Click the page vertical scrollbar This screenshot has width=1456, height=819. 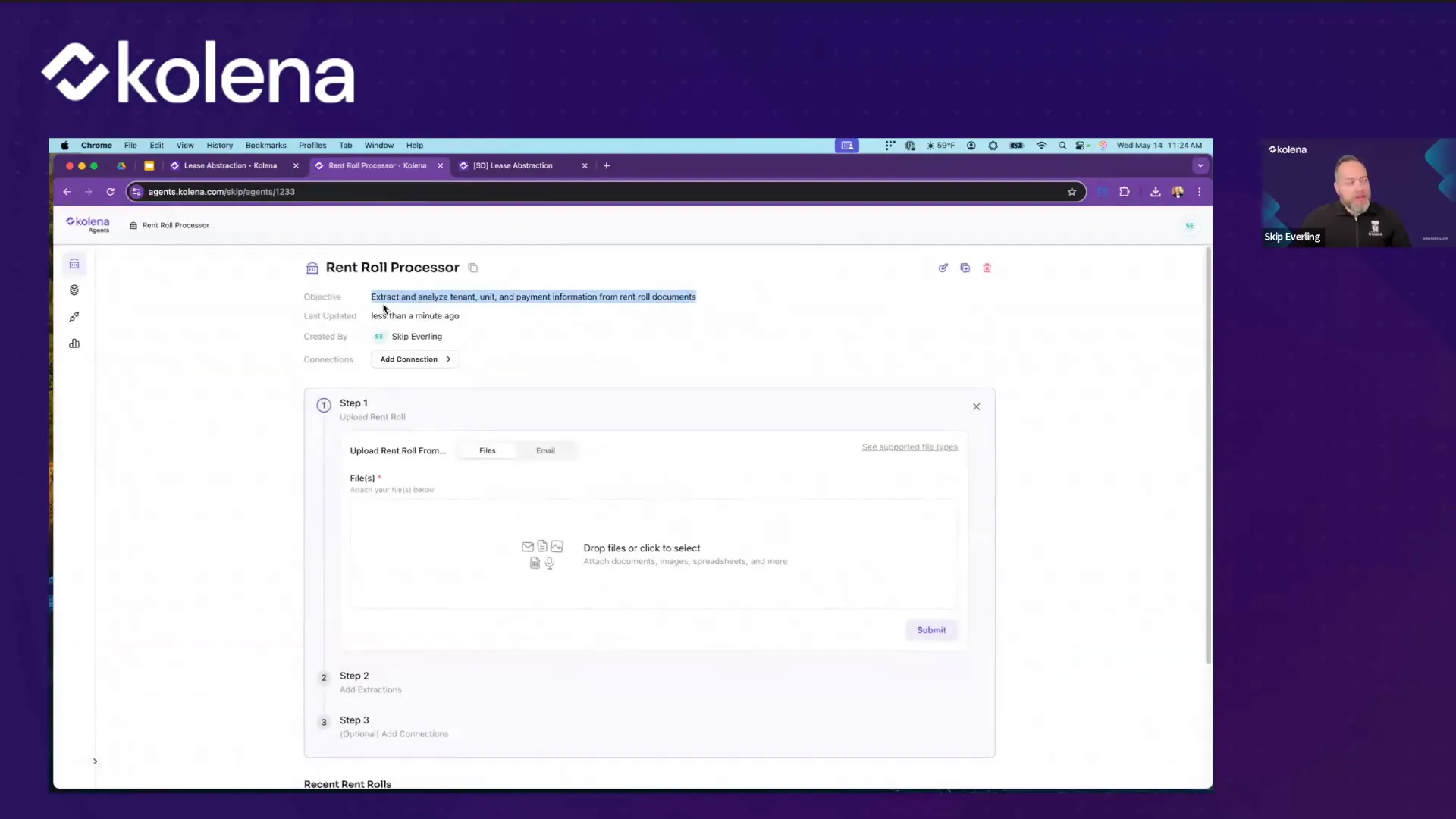(1208, 455)
